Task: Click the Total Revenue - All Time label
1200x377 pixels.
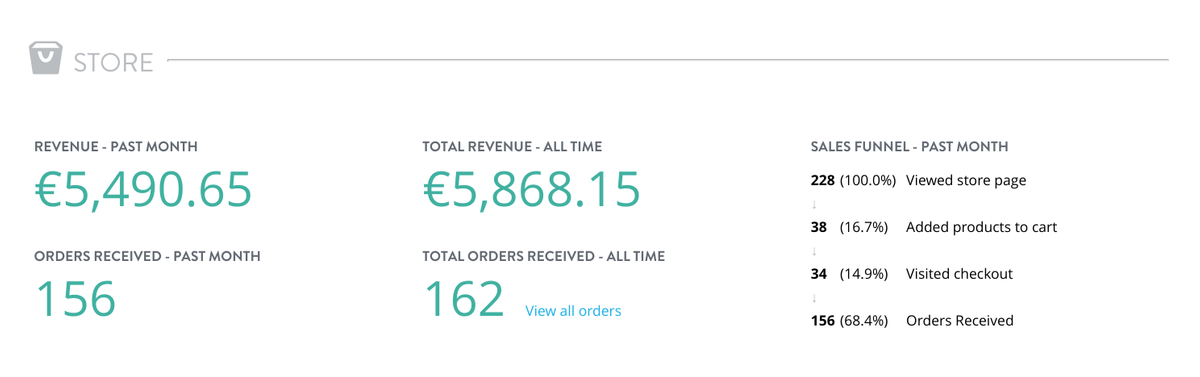Action: [512, 146]
